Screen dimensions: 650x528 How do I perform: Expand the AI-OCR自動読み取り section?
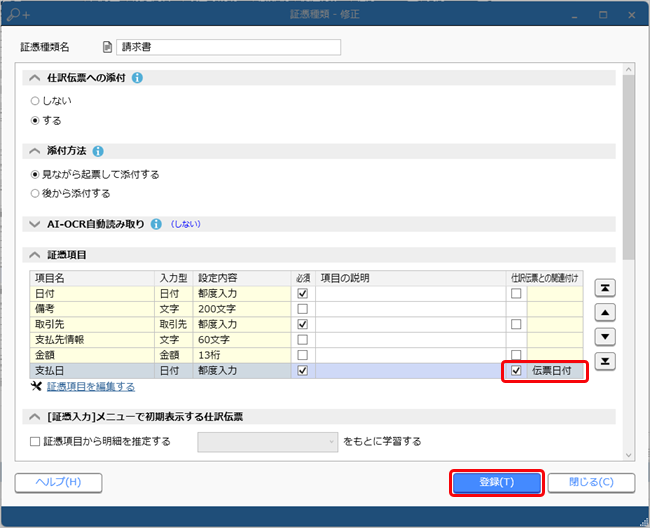pyautogui.click(x=35, y=224)
